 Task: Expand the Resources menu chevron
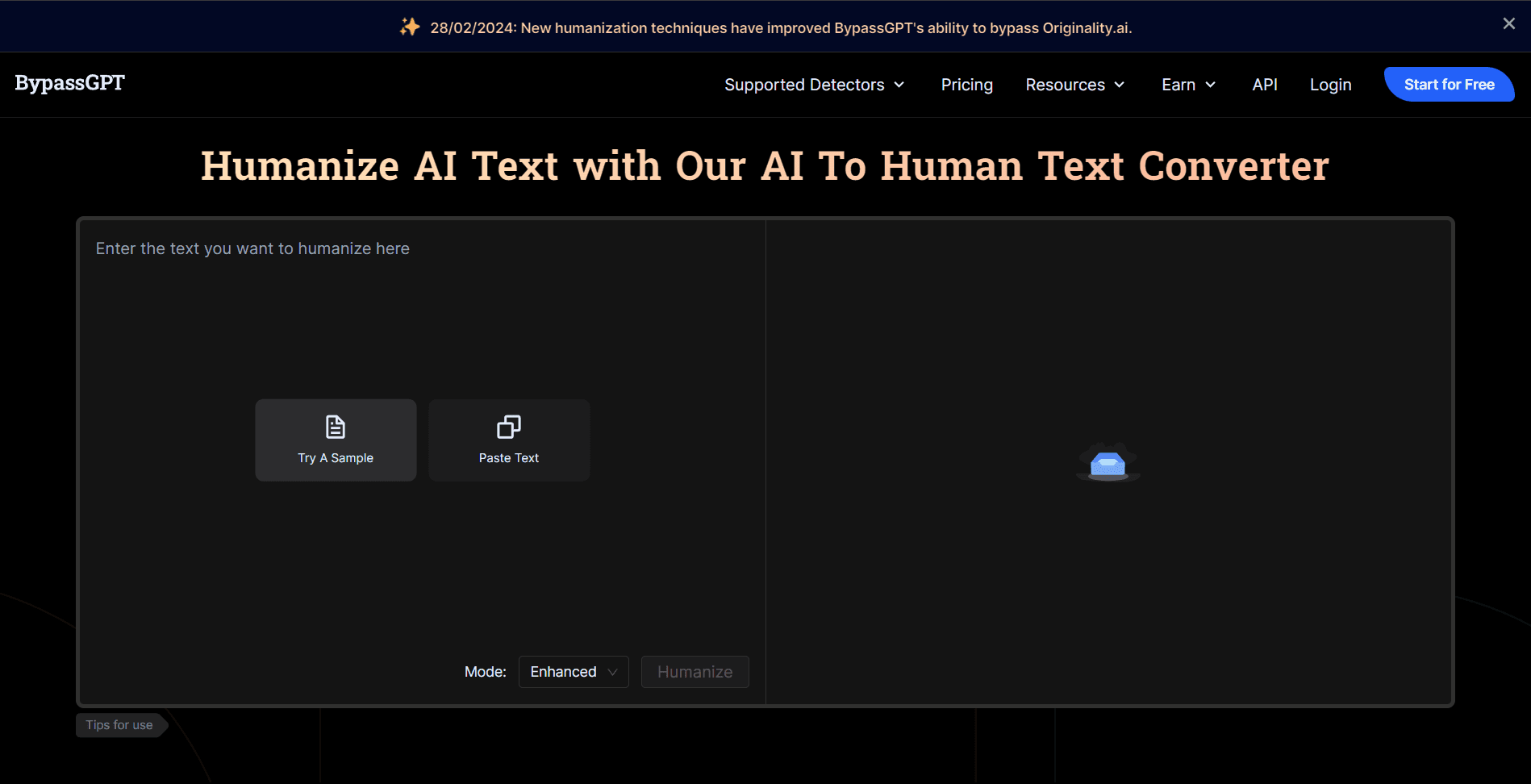pos(1120,85)
